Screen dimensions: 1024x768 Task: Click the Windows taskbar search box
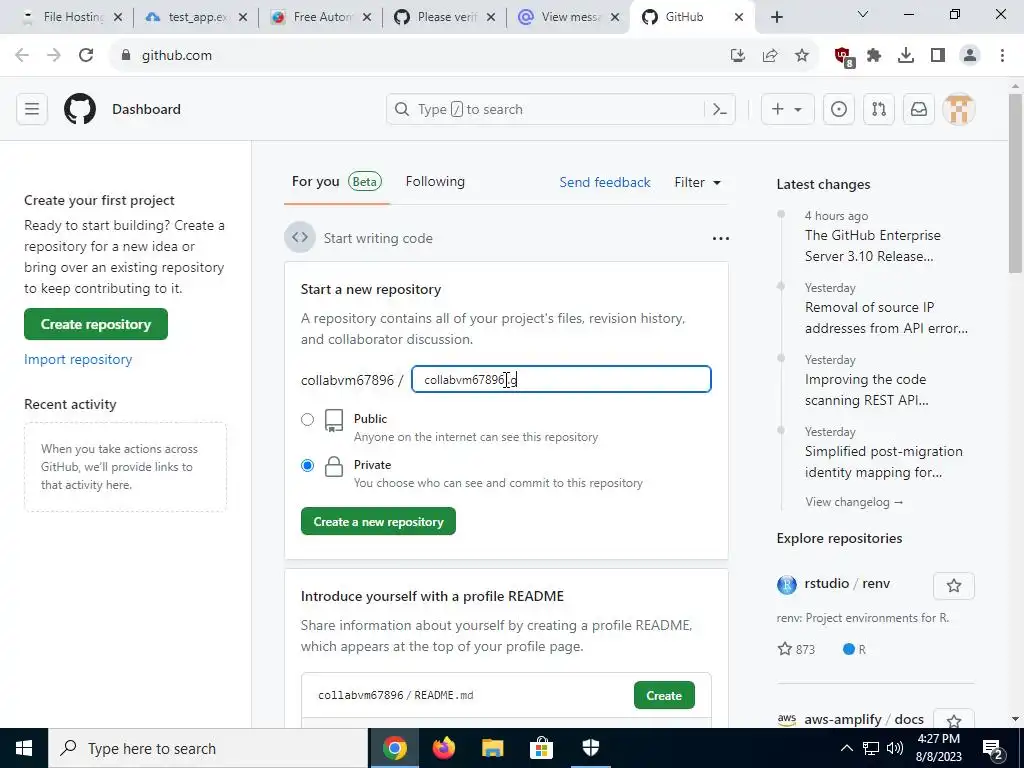[x=208, y=748]
